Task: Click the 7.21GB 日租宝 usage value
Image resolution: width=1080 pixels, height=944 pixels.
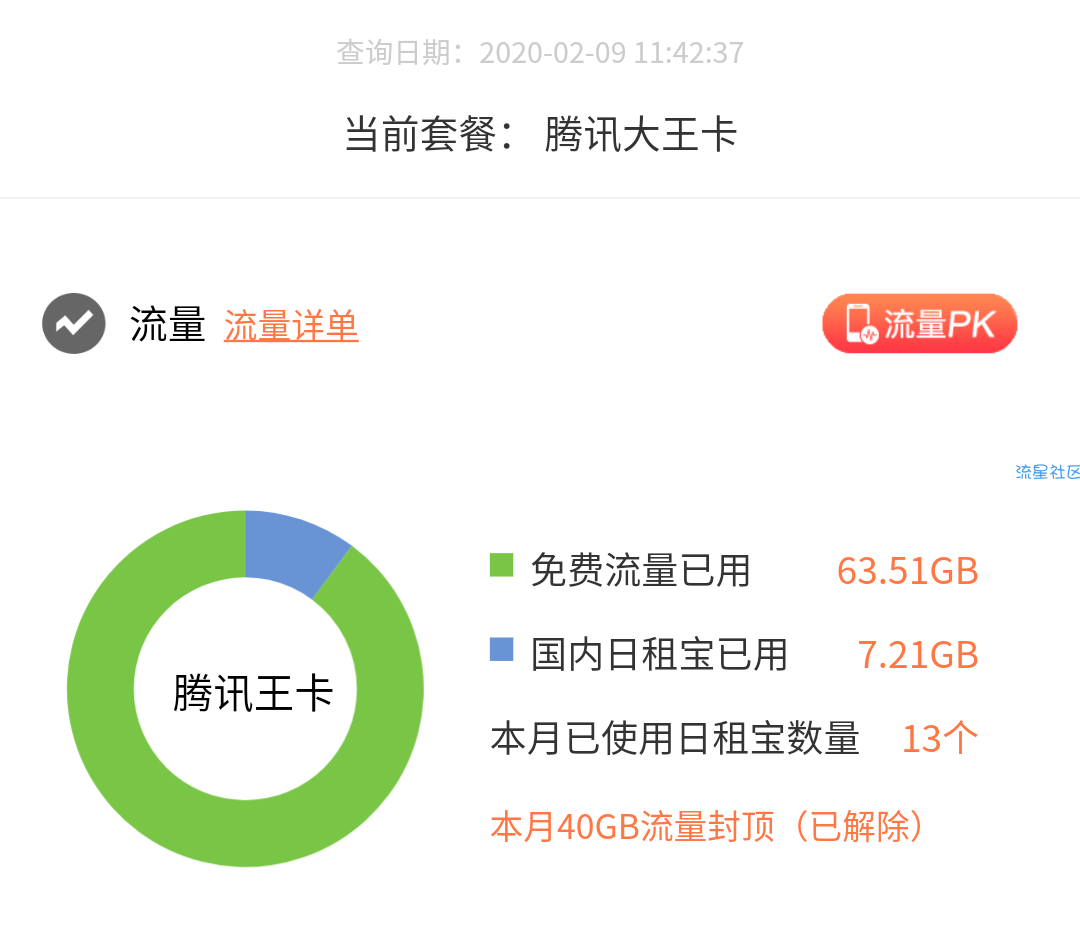Action: coord(917,655)
